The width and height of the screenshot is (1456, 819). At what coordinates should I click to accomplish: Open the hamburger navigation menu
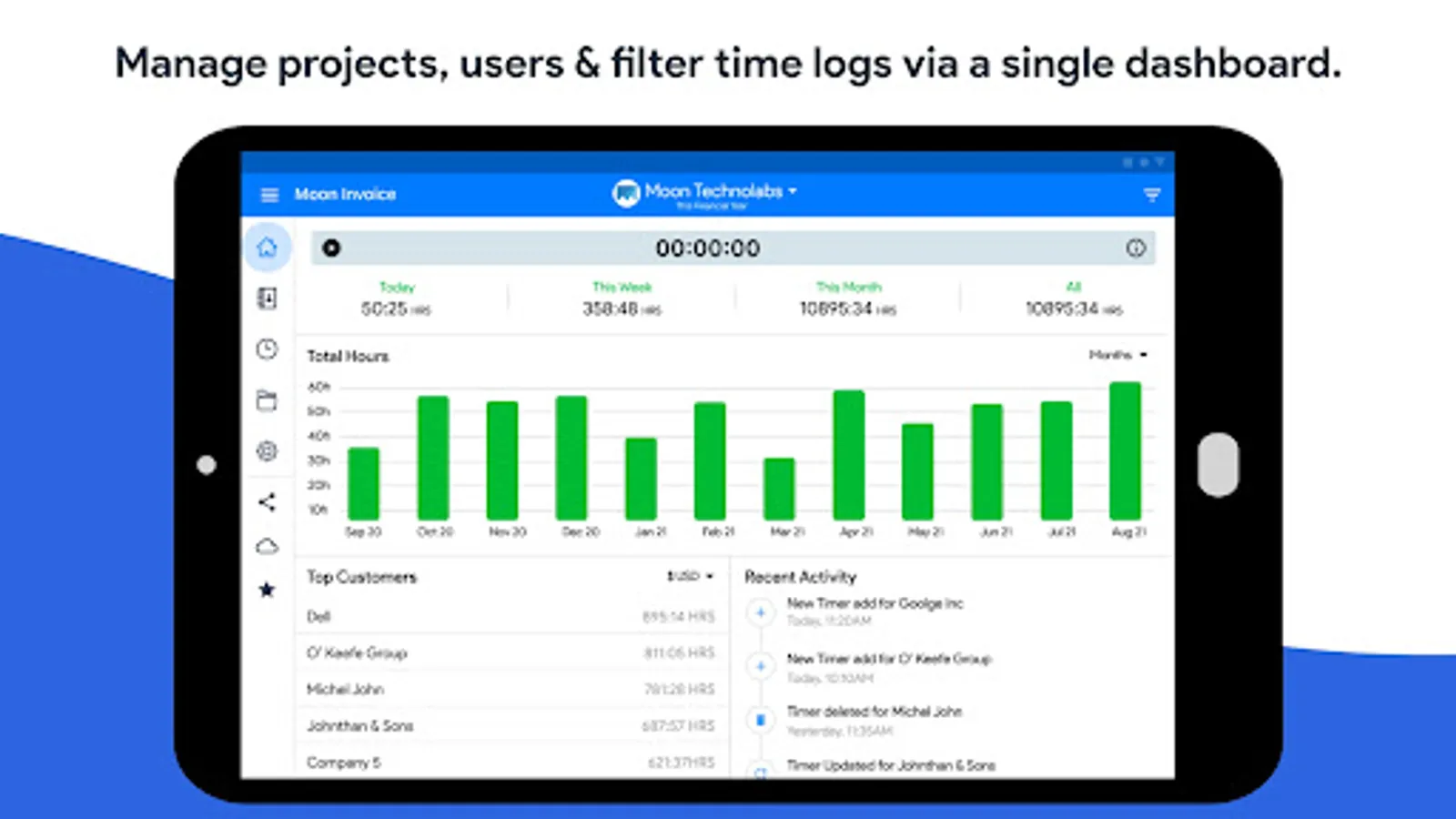[x=269, y=195]
